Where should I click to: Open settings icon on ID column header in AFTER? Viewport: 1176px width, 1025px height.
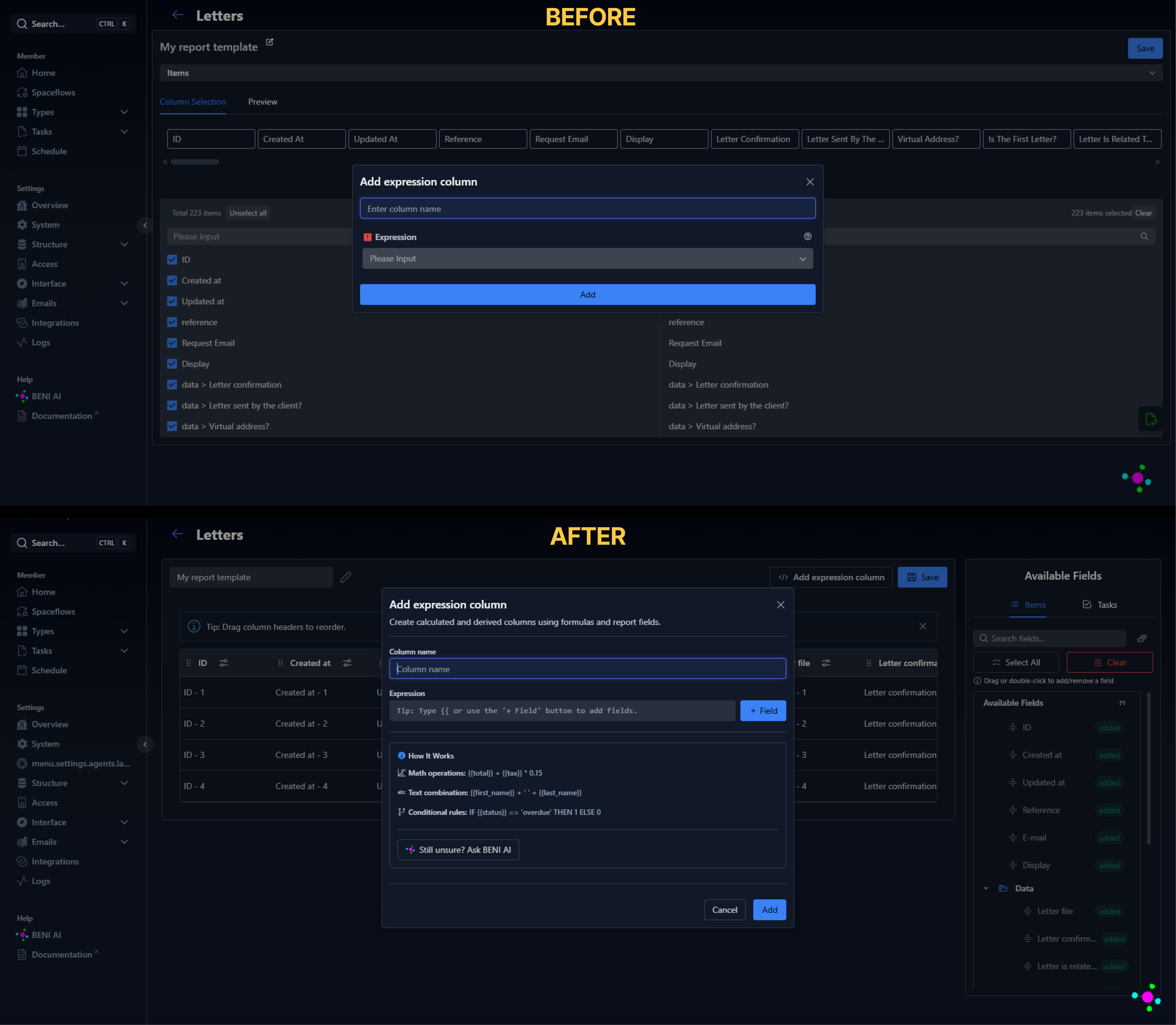[x=224, y=663]
